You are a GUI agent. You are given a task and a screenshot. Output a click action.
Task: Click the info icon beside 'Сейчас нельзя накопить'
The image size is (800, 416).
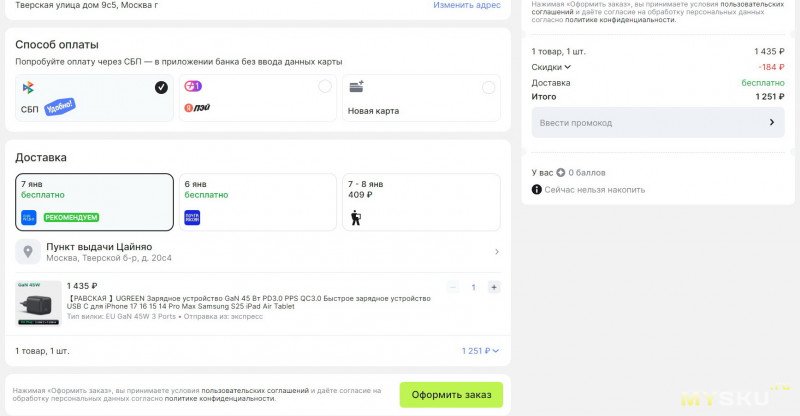point(537,189)
